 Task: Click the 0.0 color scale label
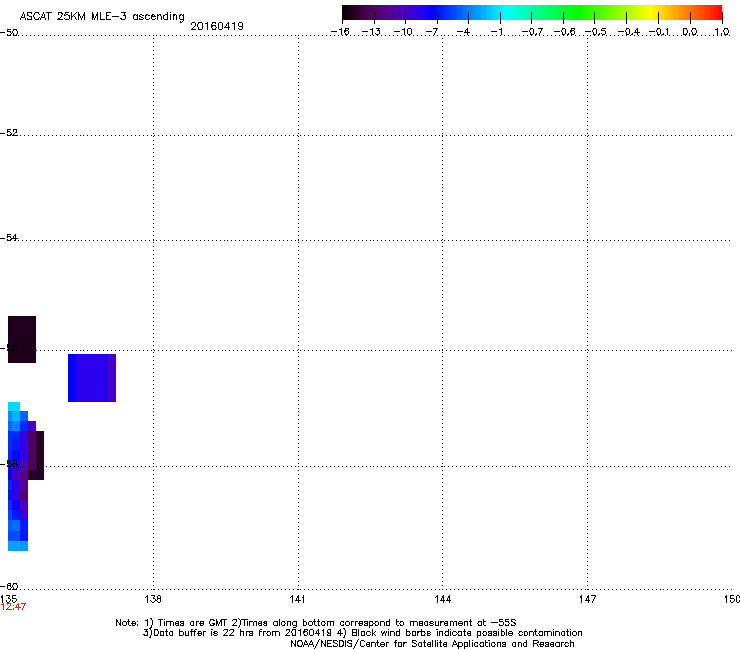[690, 32]
